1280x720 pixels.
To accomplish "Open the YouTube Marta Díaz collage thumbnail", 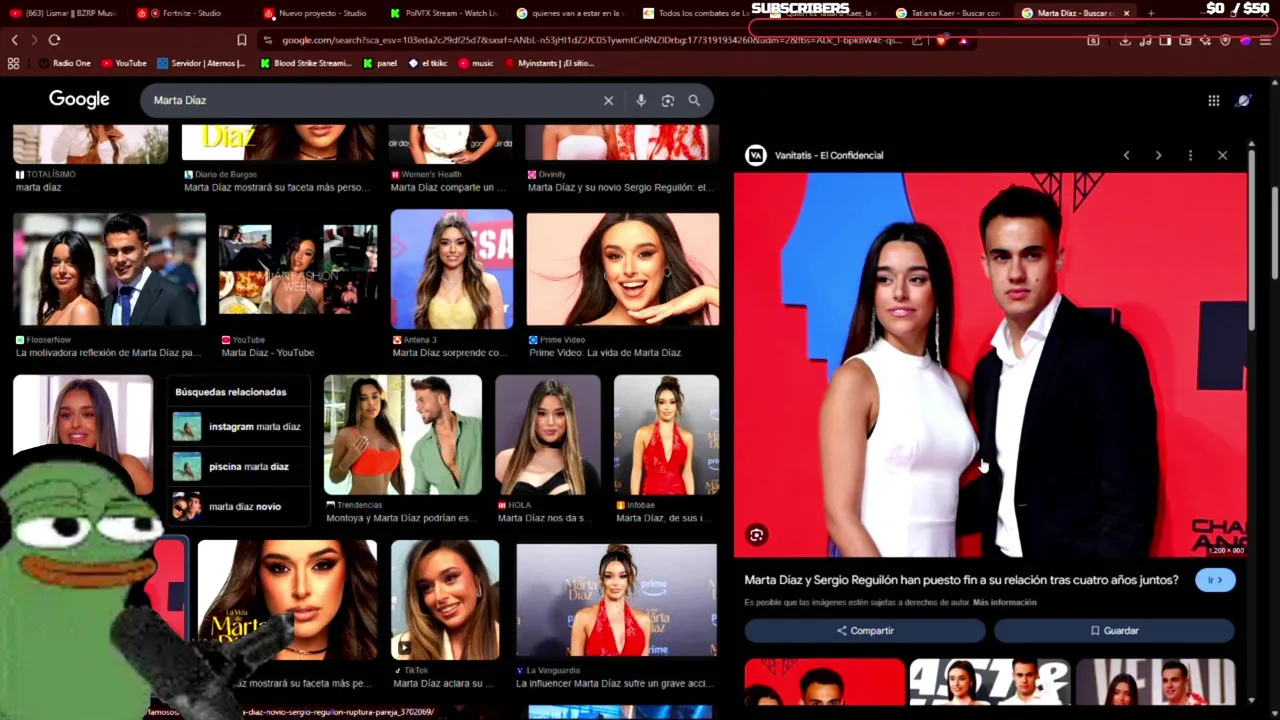I will 298,270.
